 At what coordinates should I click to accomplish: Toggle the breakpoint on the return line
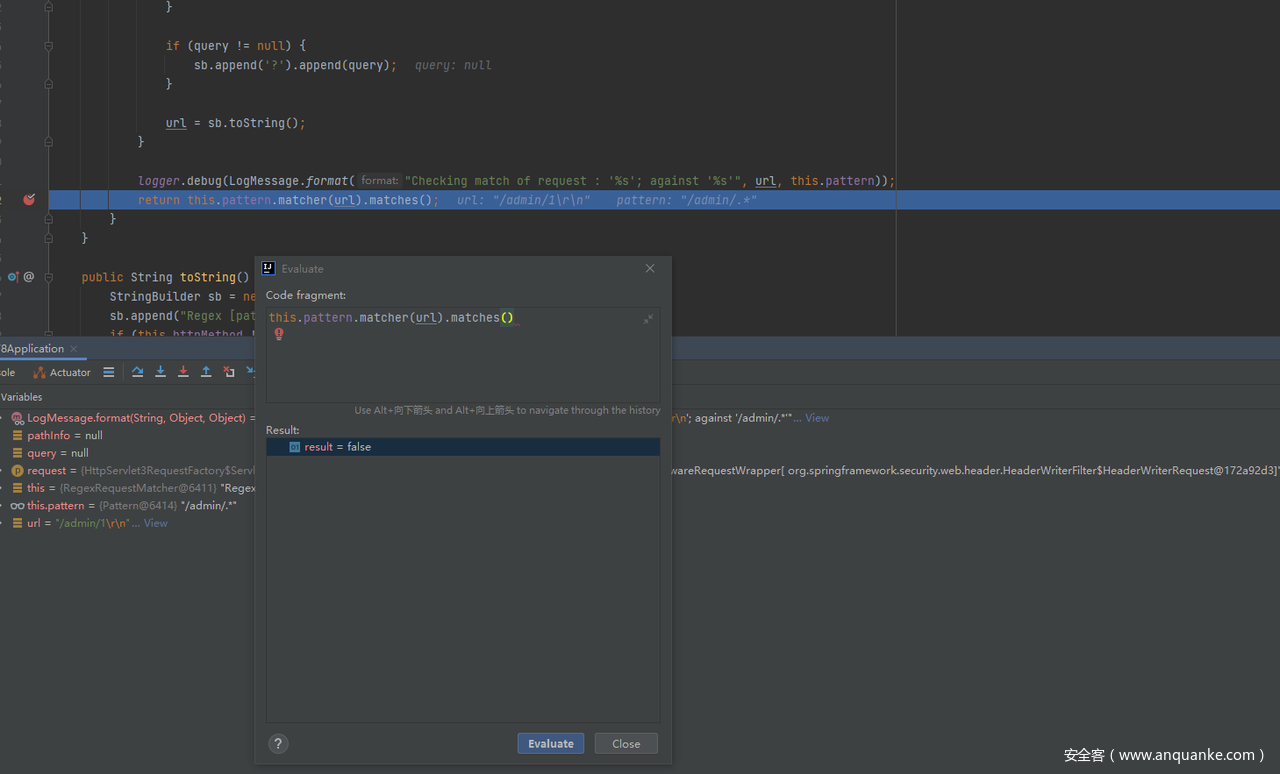point(29,200)
